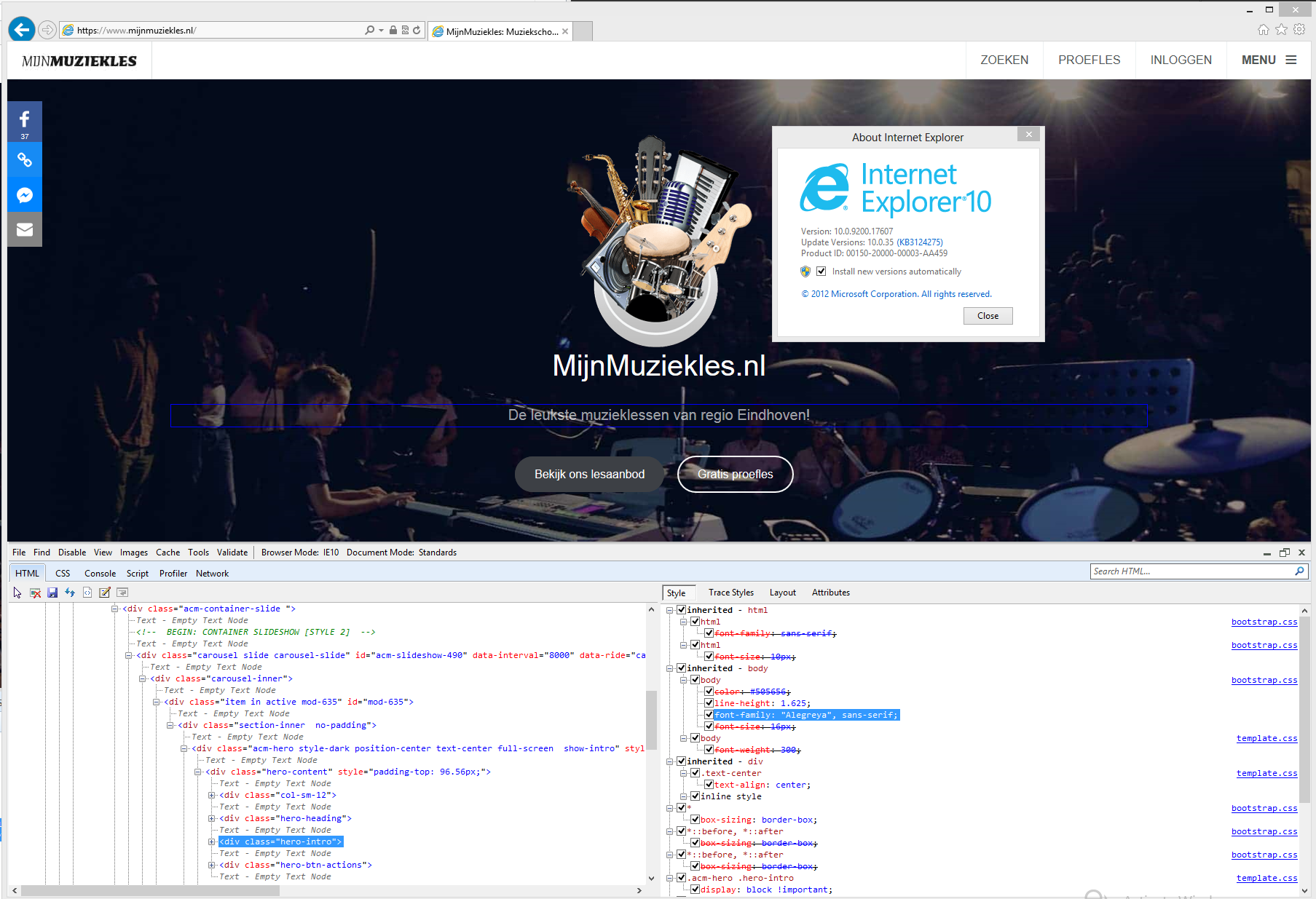This screenshot has width=1316, height=899.
Task: Expand the hero-btn-actions div node
Action: coord(212,866)
